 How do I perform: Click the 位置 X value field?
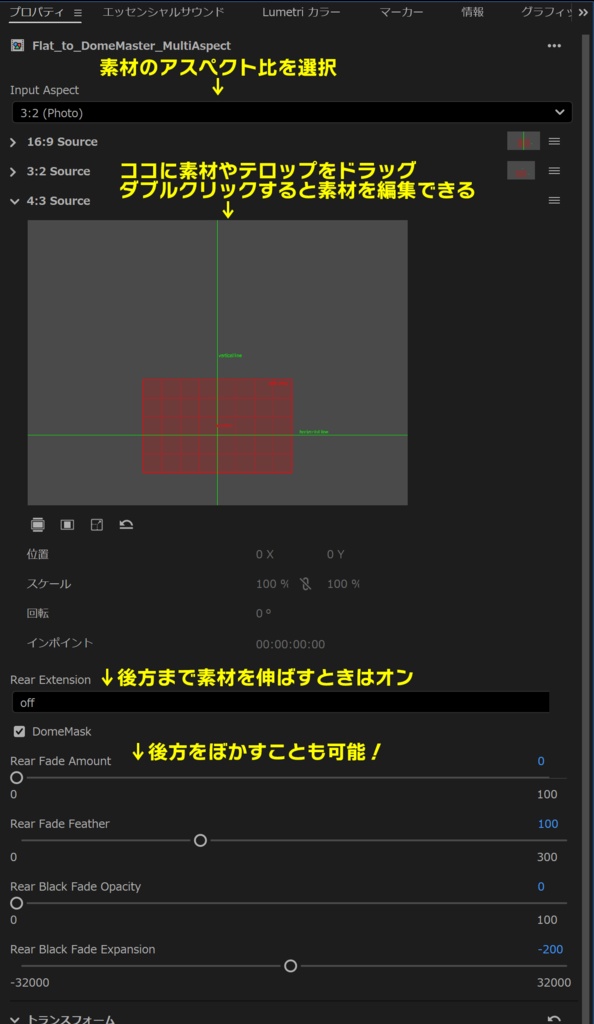coord(264,554)
